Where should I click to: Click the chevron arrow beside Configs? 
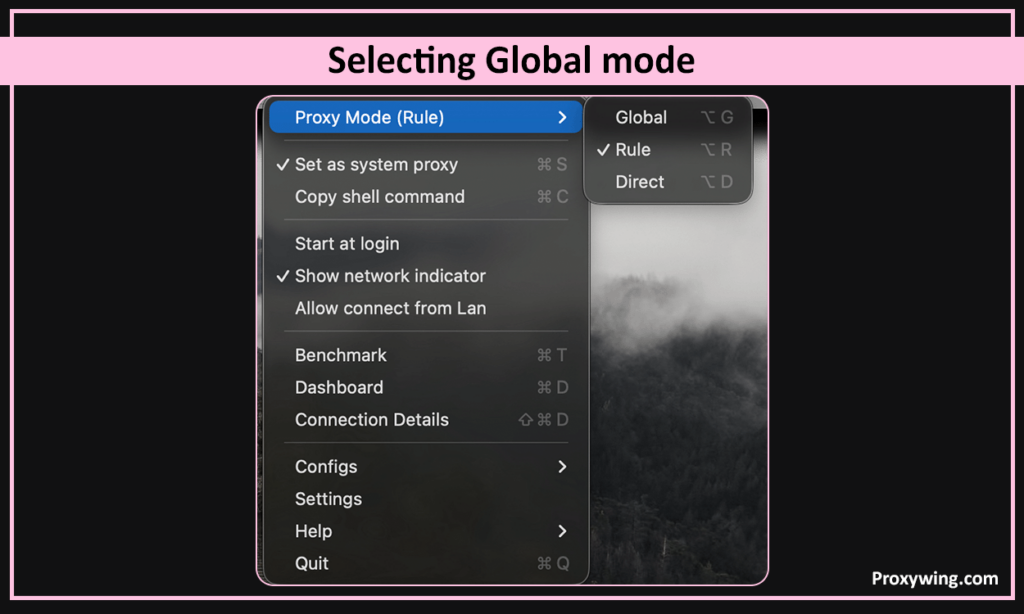coord(562,466)
